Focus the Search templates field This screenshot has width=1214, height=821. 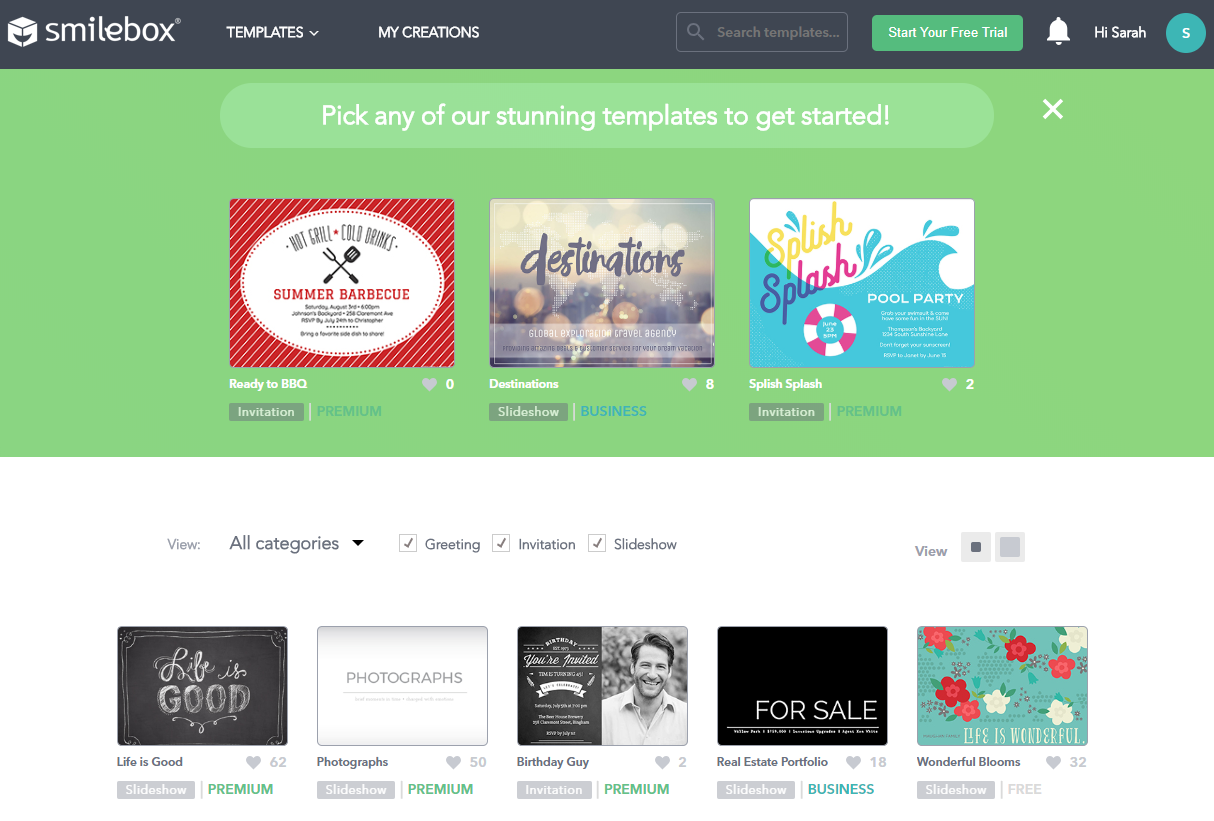pos(762,32)
